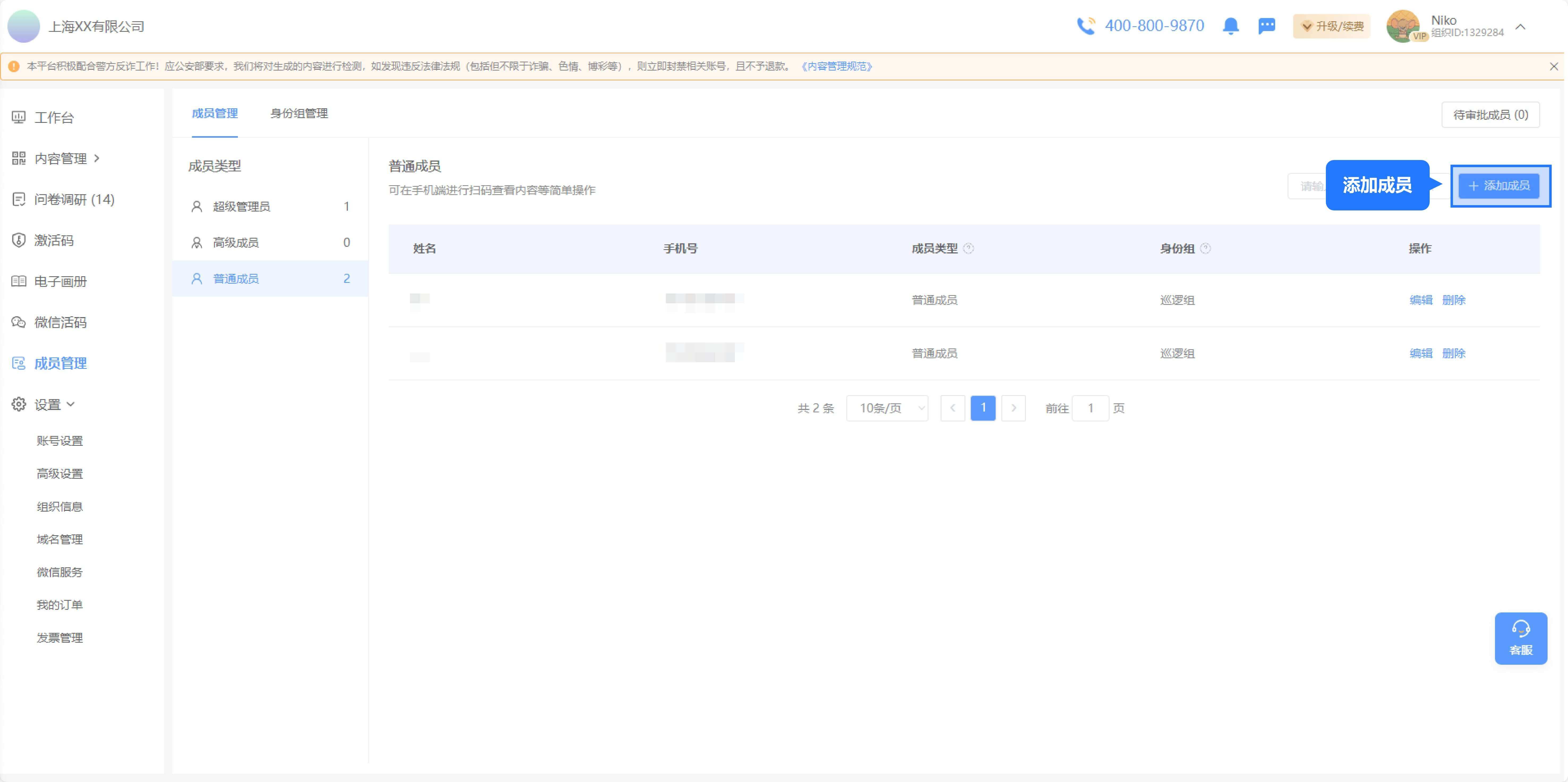Click 升级/续费 upgrade button
Image resolution: width=1568 pixels, height=782 pixels.
click(1331, 26)
